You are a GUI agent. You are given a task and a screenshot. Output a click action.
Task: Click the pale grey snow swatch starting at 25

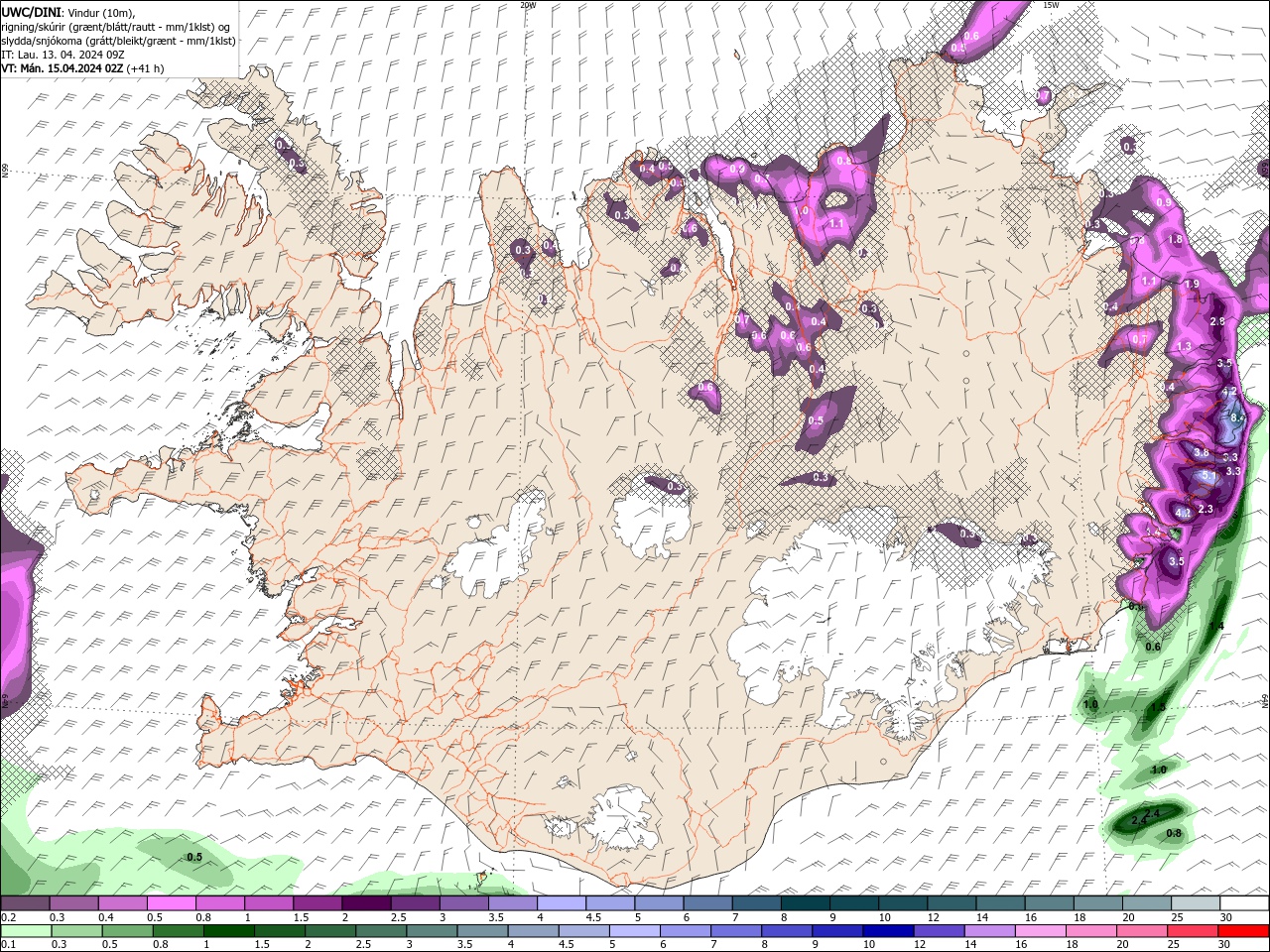[1197, 903]
